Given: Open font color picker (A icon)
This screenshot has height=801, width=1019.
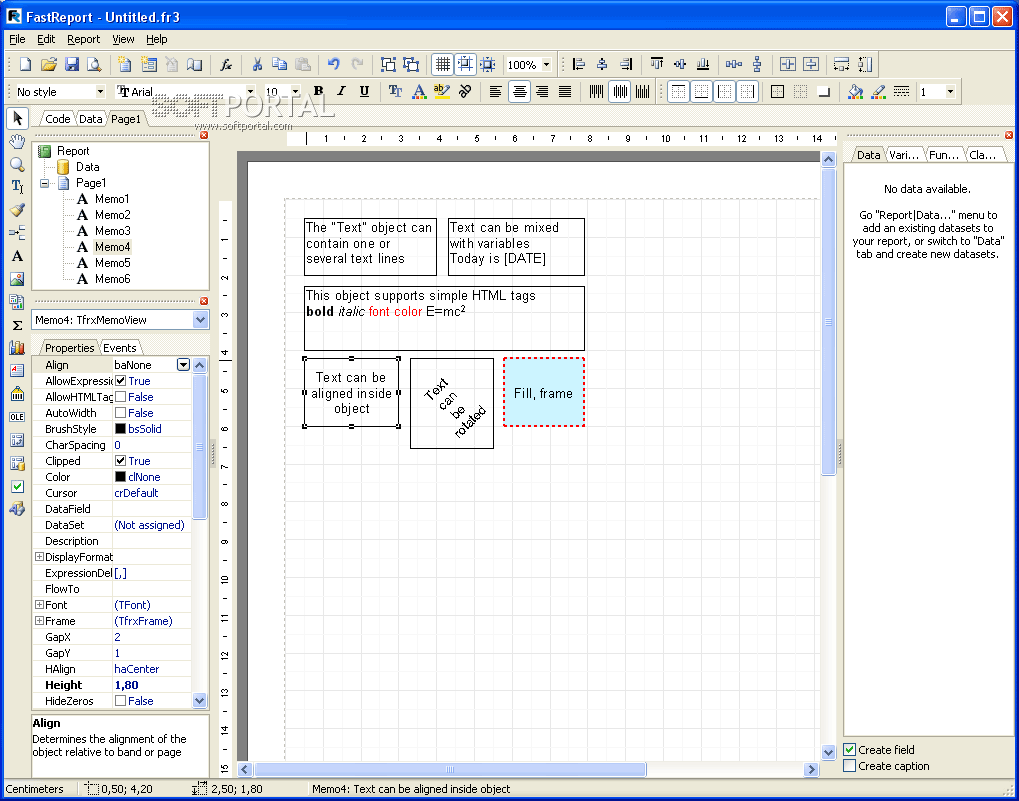Looking at the screenshot, I should 419,92.
